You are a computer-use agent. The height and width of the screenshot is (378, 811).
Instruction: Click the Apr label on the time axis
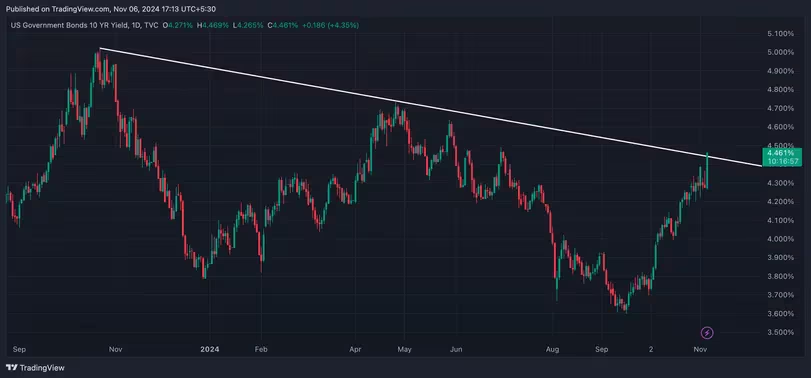click(x=355, y=350)
